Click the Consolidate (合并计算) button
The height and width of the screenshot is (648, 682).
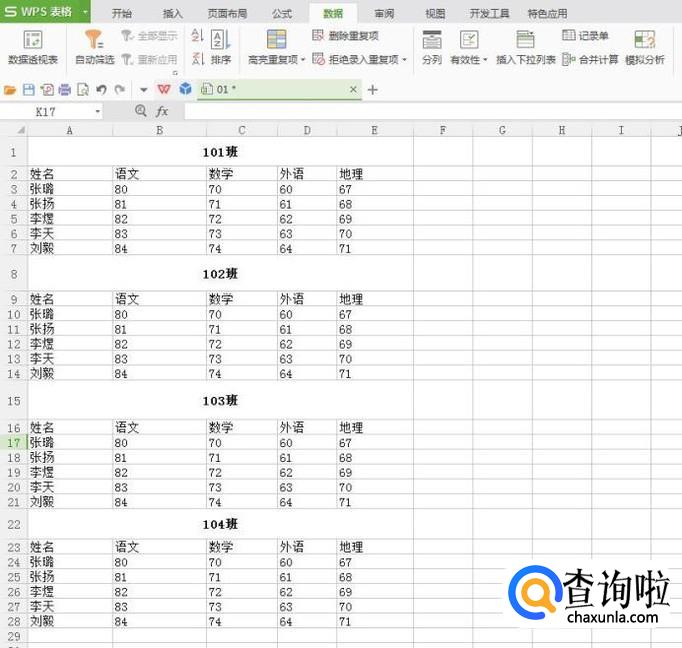(590, 60)
